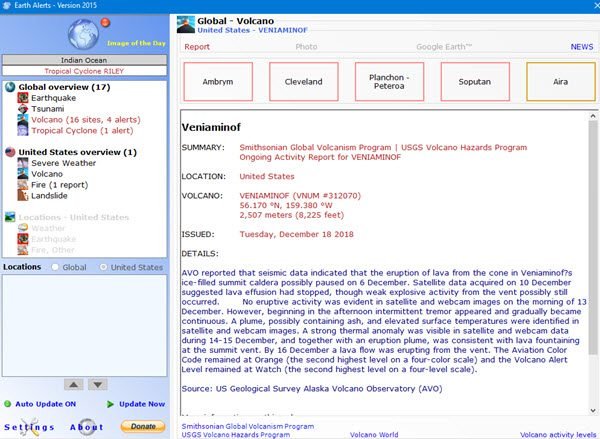Click the United States overview flag icon

coord(10,152)
